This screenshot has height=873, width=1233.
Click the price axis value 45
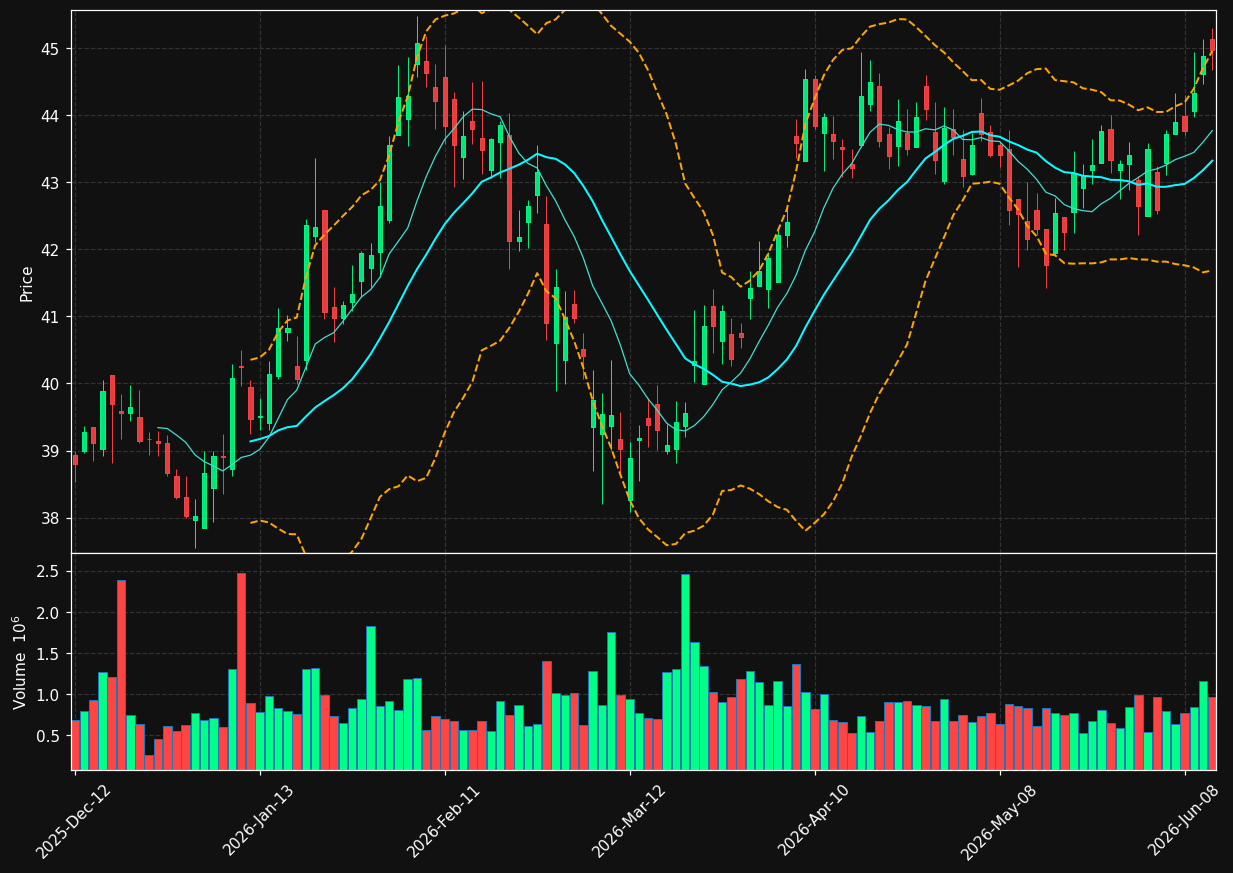[x=52, y=49]
